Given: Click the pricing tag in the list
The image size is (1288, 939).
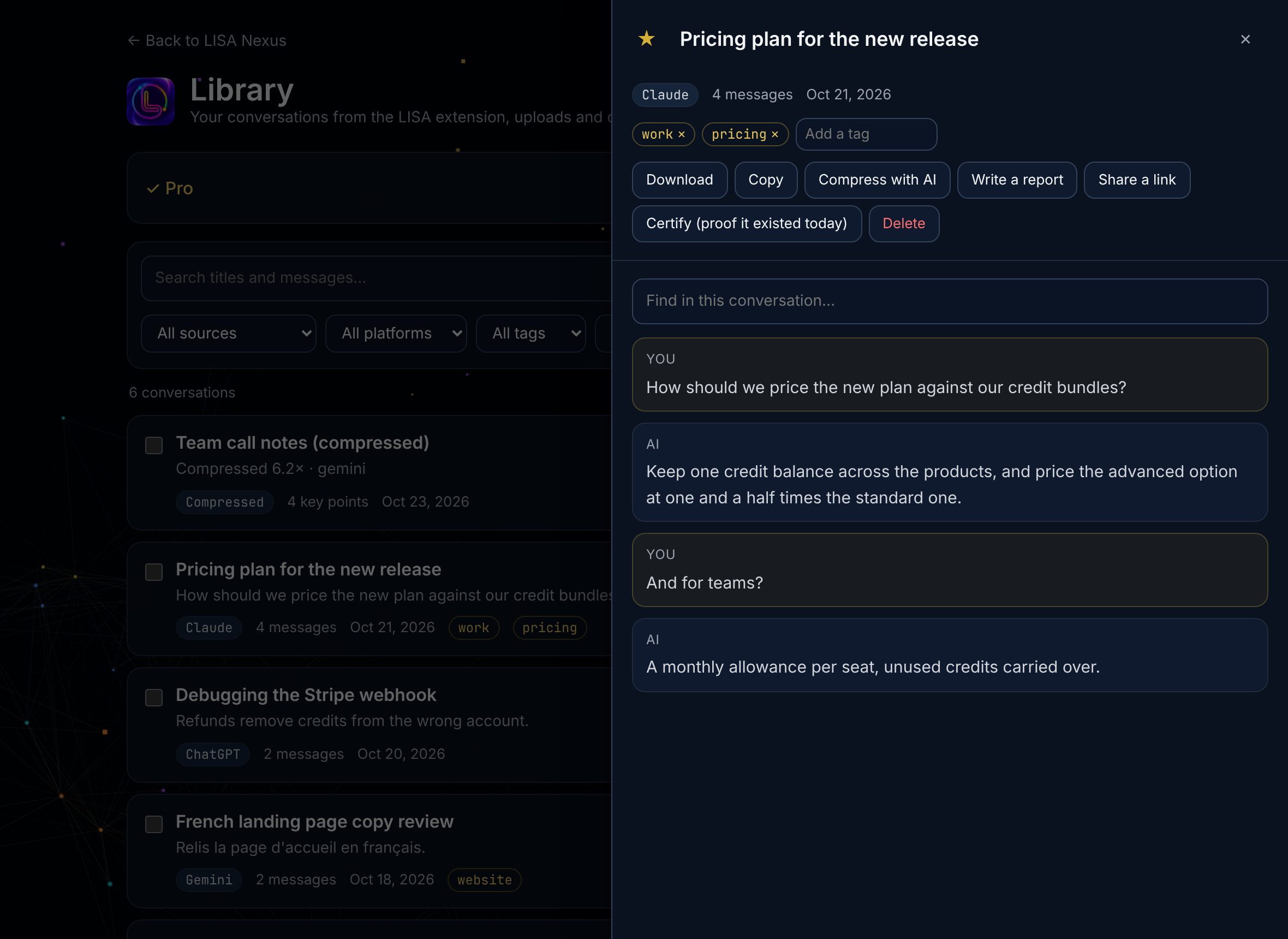Looking at the screenshot, I should click(550, 628).
